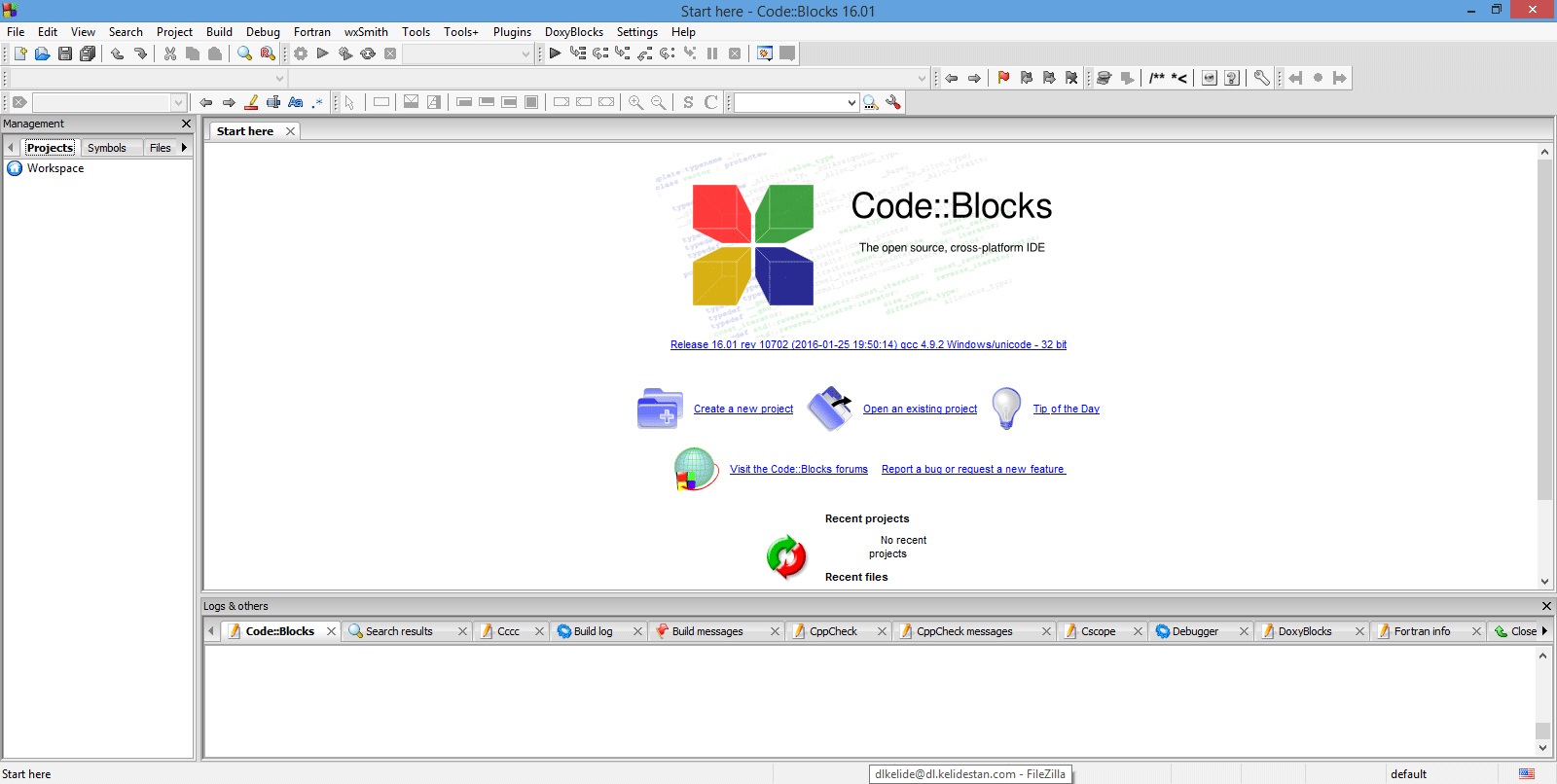Click the Replace icon in toolbar
The width and height of the screenshot is (1557, 784).
tap(268, 53)
